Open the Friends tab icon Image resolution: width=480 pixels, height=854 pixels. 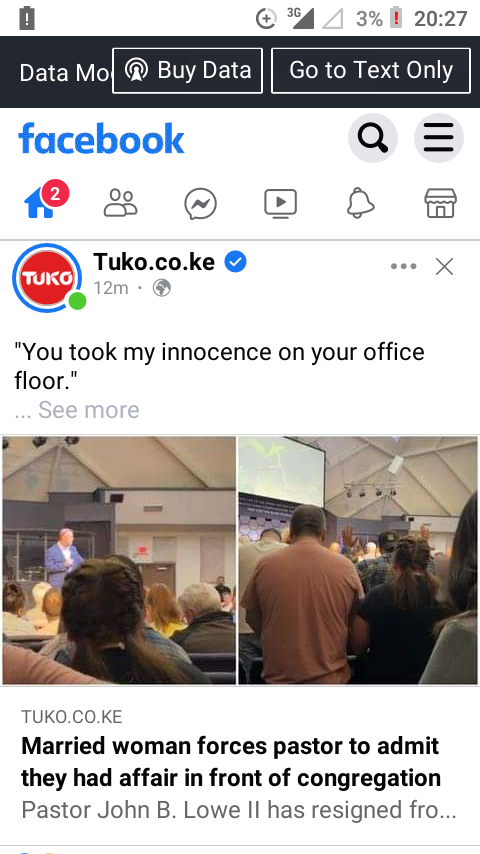[120, 204]
